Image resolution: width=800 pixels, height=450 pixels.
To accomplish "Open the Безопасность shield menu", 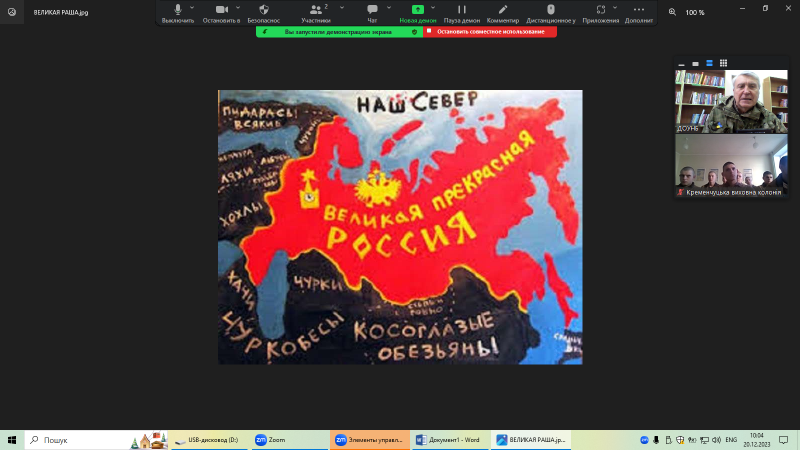I will point(263,13).
